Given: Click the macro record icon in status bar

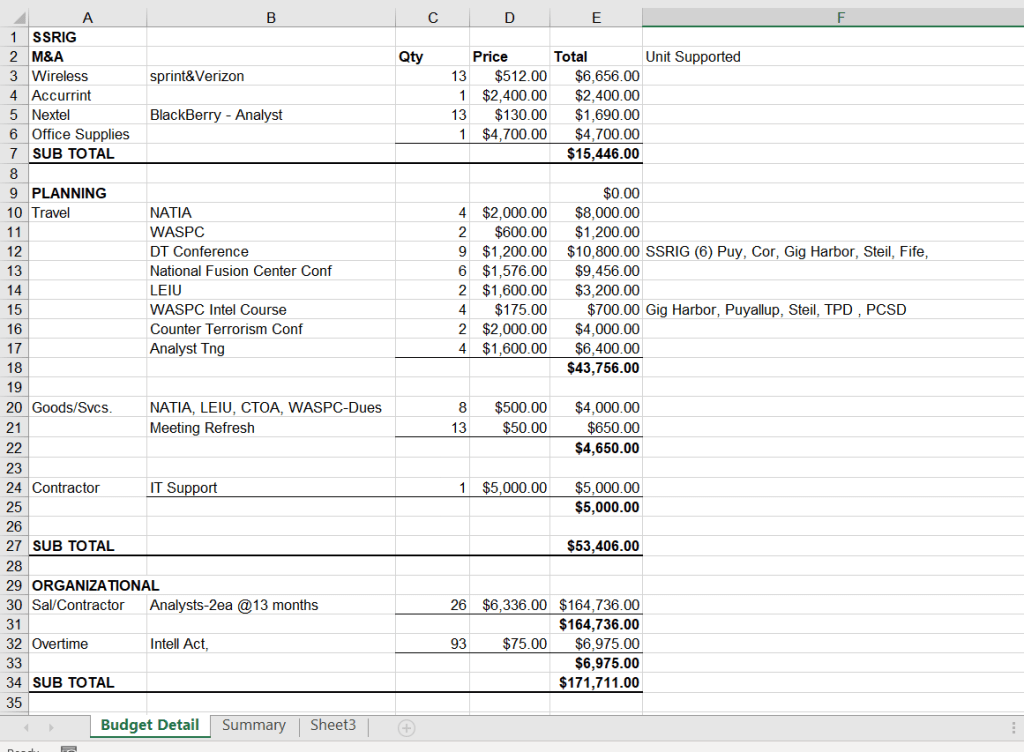Looking at the screenshot, I should (69, 748).
